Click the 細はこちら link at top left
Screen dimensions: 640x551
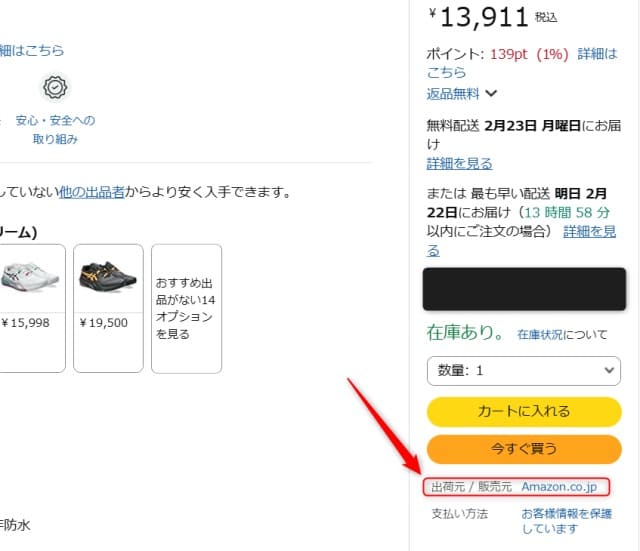coord(32,51)
